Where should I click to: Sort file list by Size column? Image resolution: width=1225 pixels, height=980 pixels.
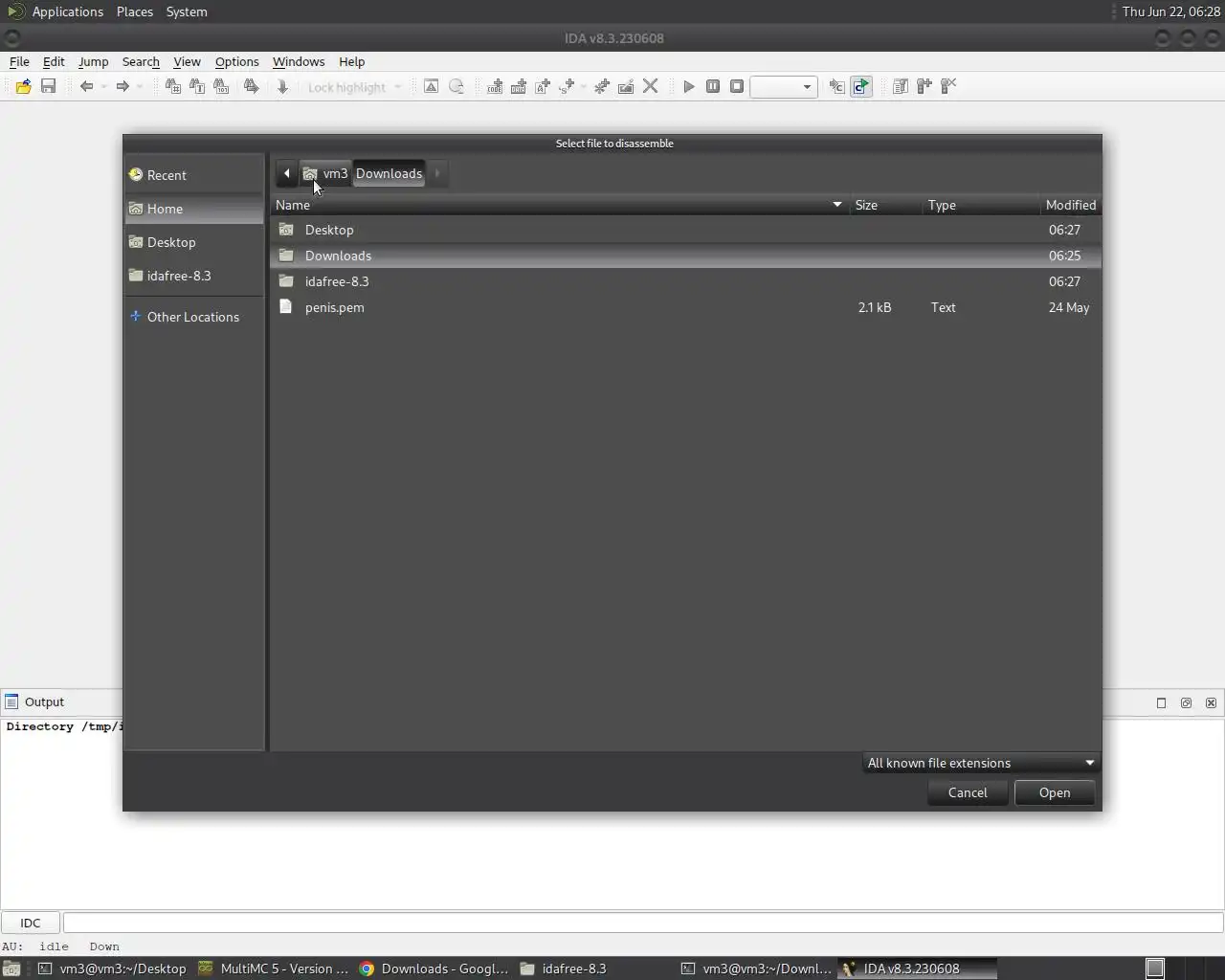click(885, 205)
